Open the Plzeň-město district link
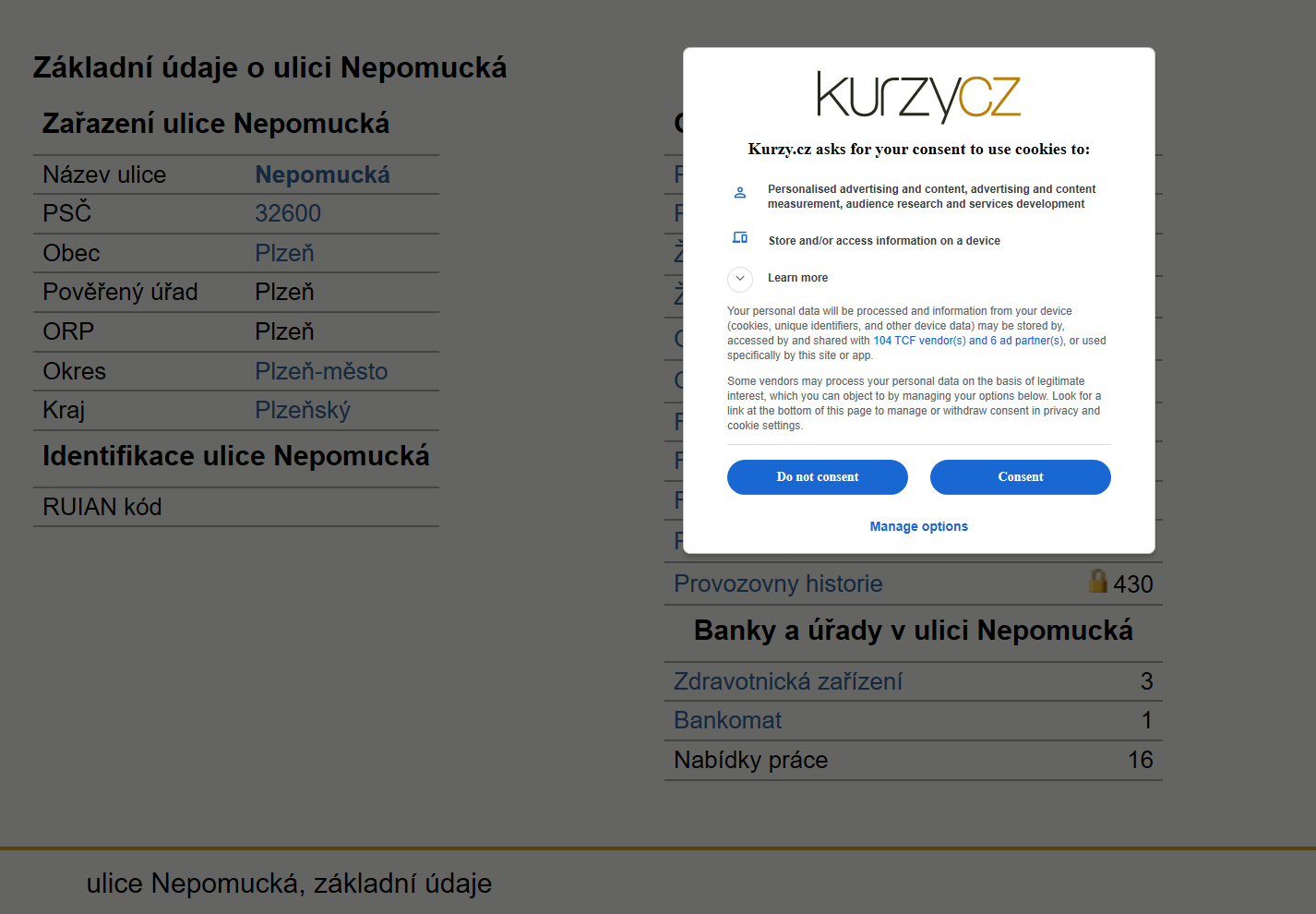This screenshot has width=1316, height=914. point(321,371)
